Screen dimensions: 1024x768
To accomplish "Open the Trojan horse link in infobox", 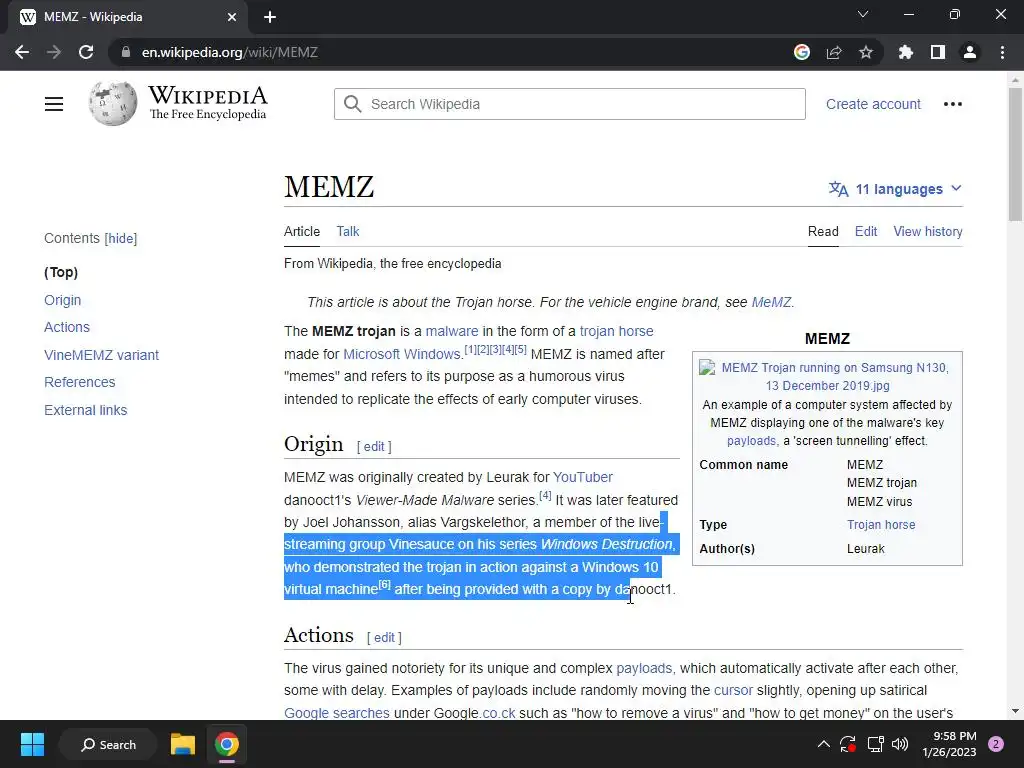I will pyautogui.click(x=881, y=525).
